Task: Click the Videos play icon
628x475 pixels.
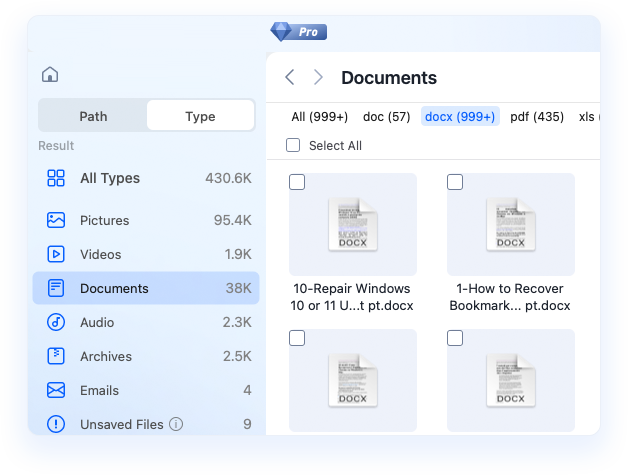Action: (x=56, y=254)
